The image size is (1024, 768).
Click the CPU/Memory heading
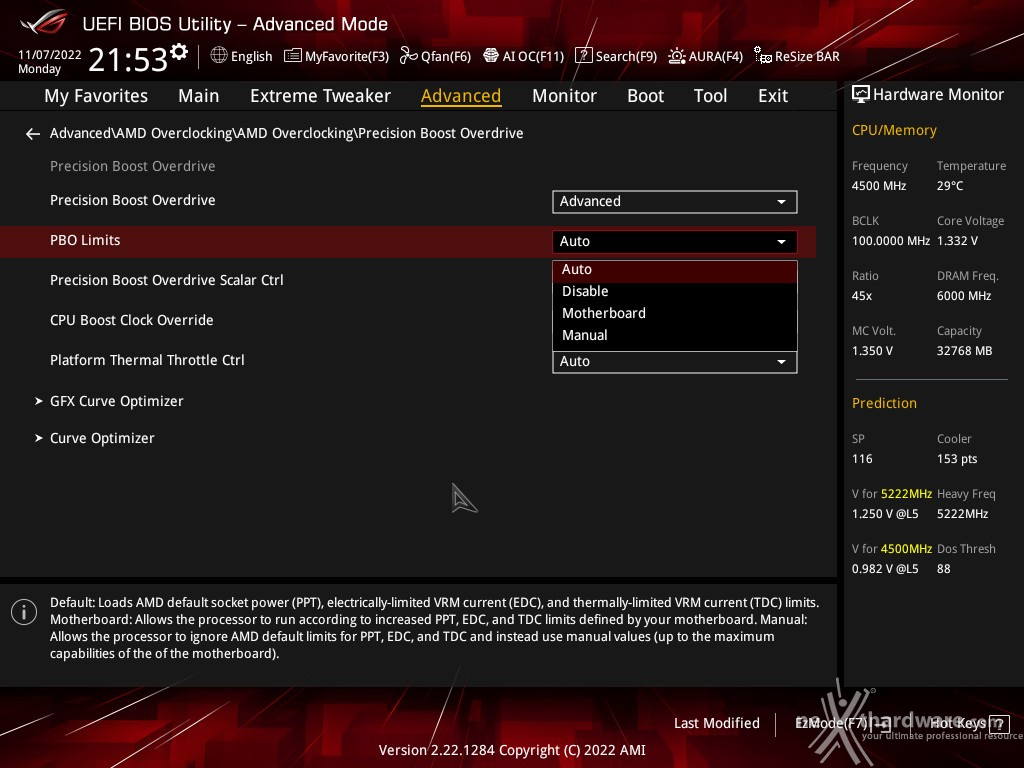click(x=894, y=131)
